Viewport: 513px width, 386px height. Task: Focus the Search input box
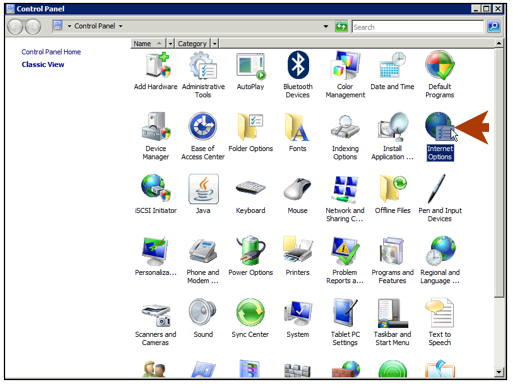click(x=417, y=27)
